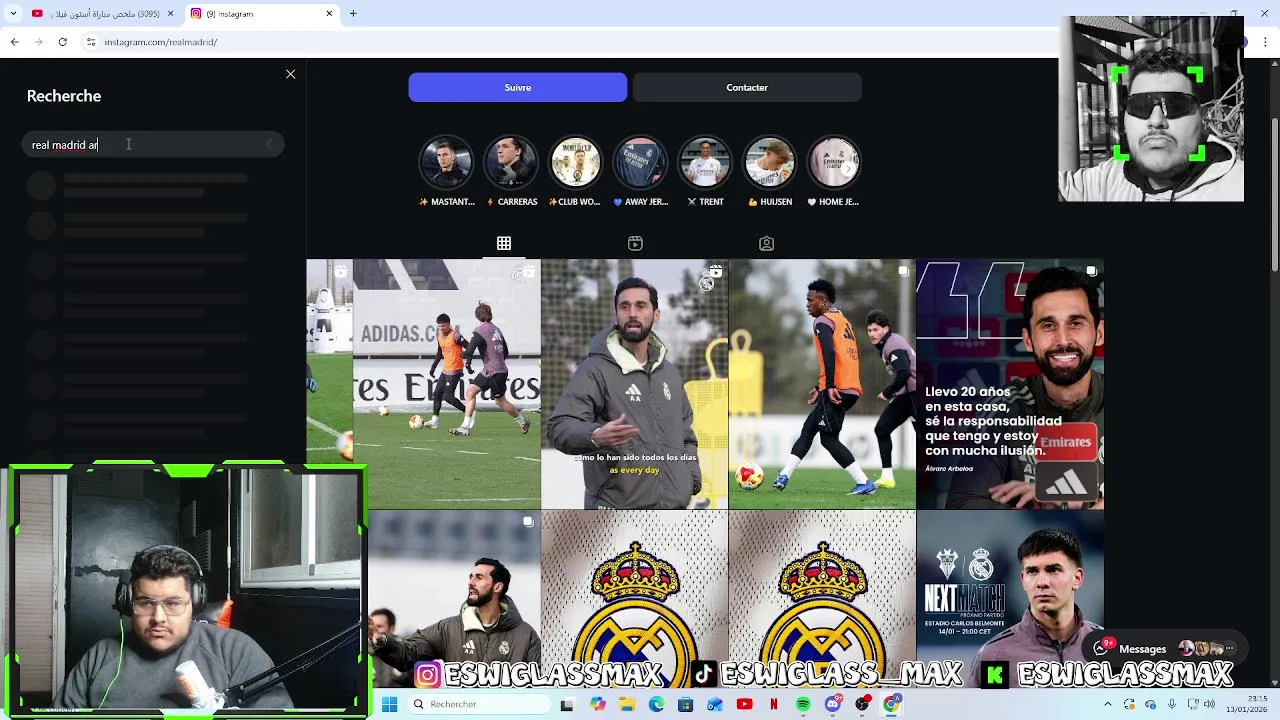Click the Contacter button

pyautogui.click(x=747, y=87)
